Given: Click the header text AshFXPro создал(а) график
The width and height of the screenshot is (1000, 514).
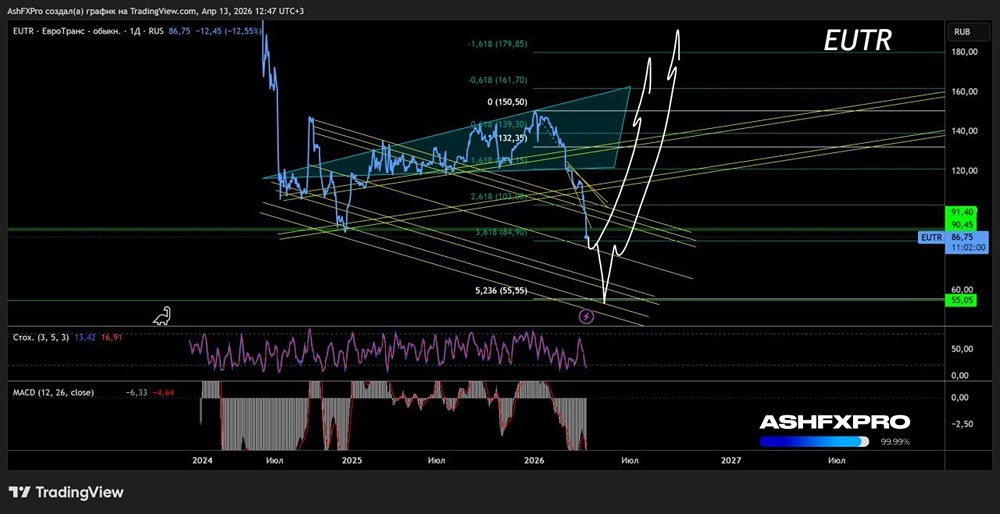Looking at the screenshot, I should pos(62,11).
